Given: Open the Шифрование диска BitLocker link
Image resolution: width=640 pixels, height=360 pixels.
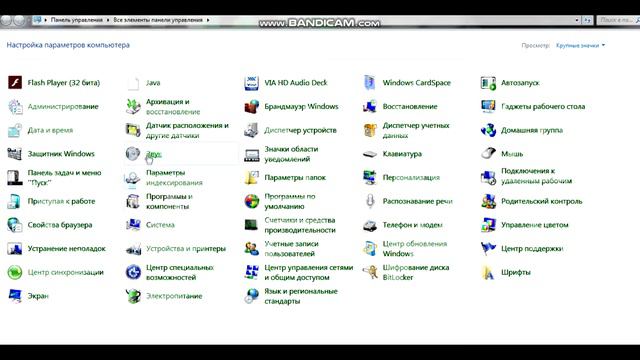Looking at the screenshot, I should pos(416,272).
